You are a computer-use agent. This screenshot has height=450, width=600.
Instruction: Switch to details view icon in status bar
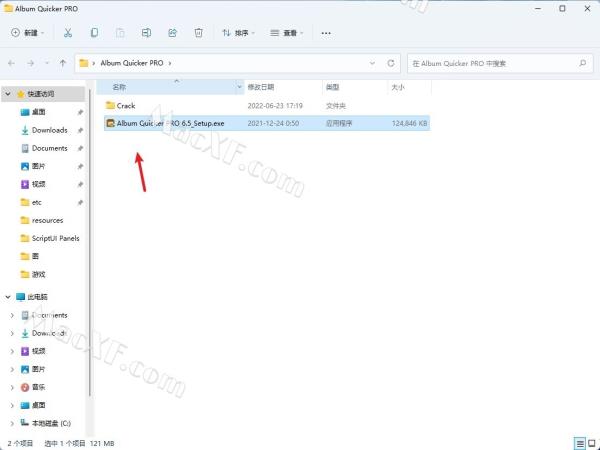click(580, 444)
